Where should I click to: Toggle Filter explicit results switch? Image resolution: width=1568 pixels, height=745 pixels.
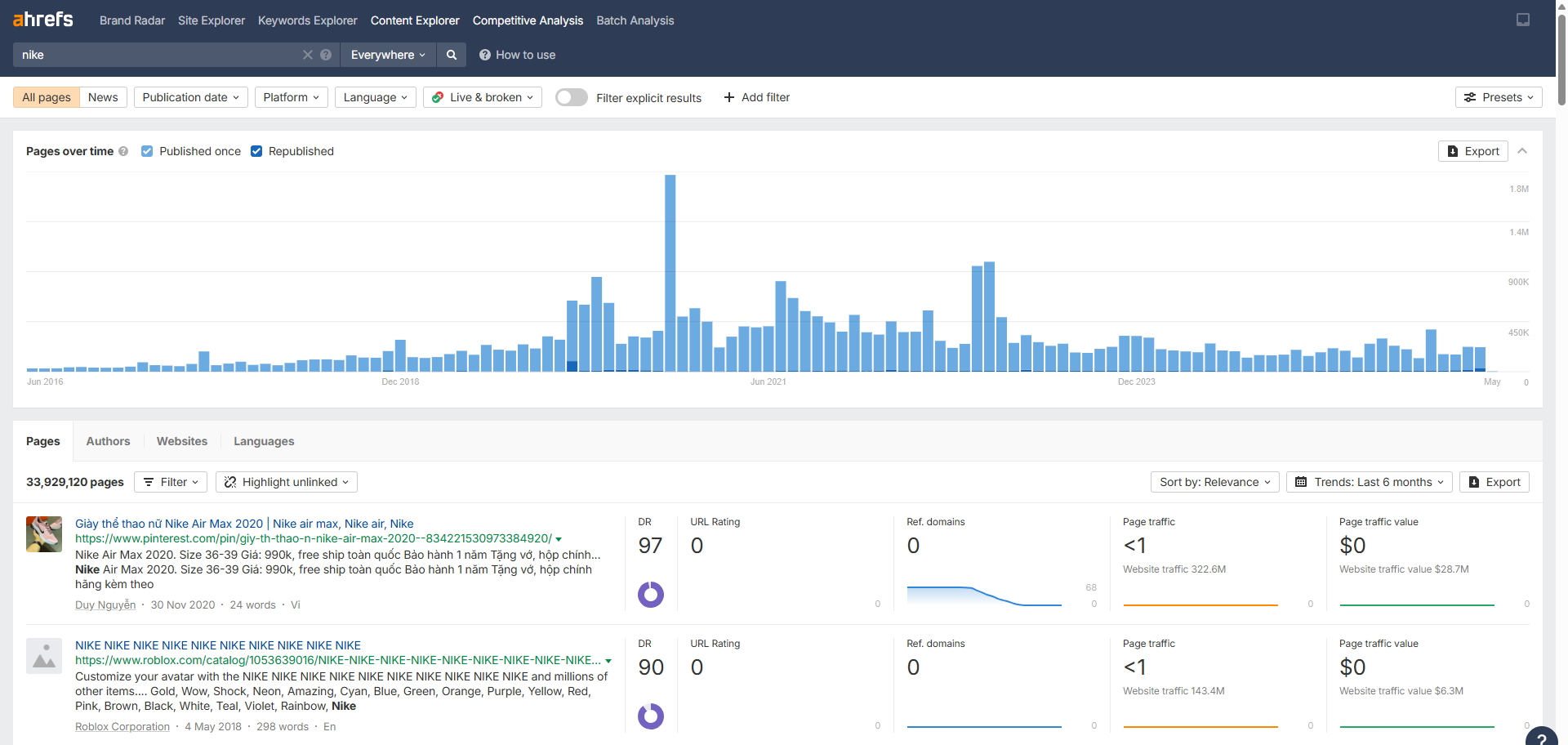pyautogui.click(x=572, y=97)
